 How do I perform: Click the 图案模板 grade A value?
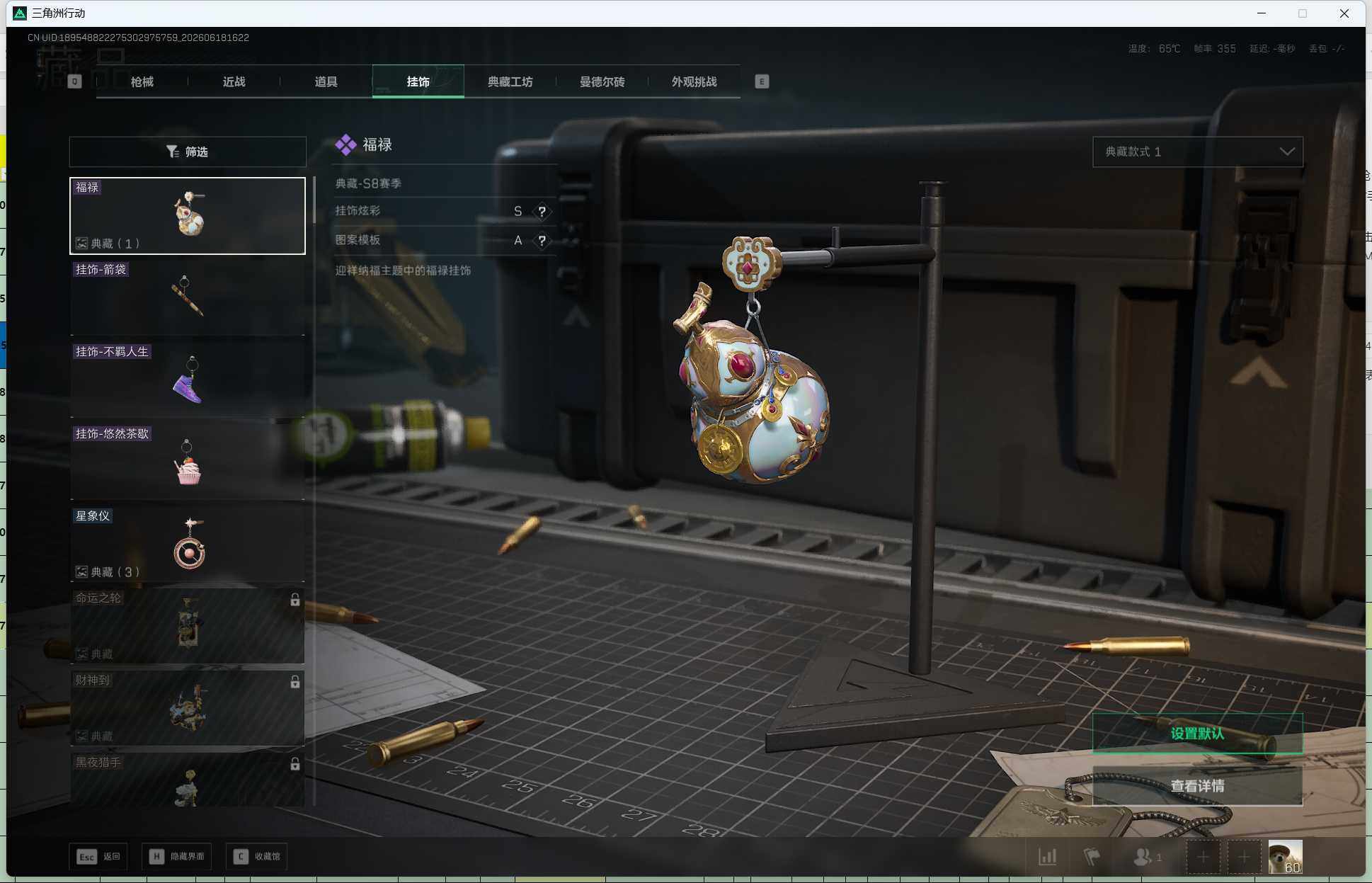tap(518, 241)
